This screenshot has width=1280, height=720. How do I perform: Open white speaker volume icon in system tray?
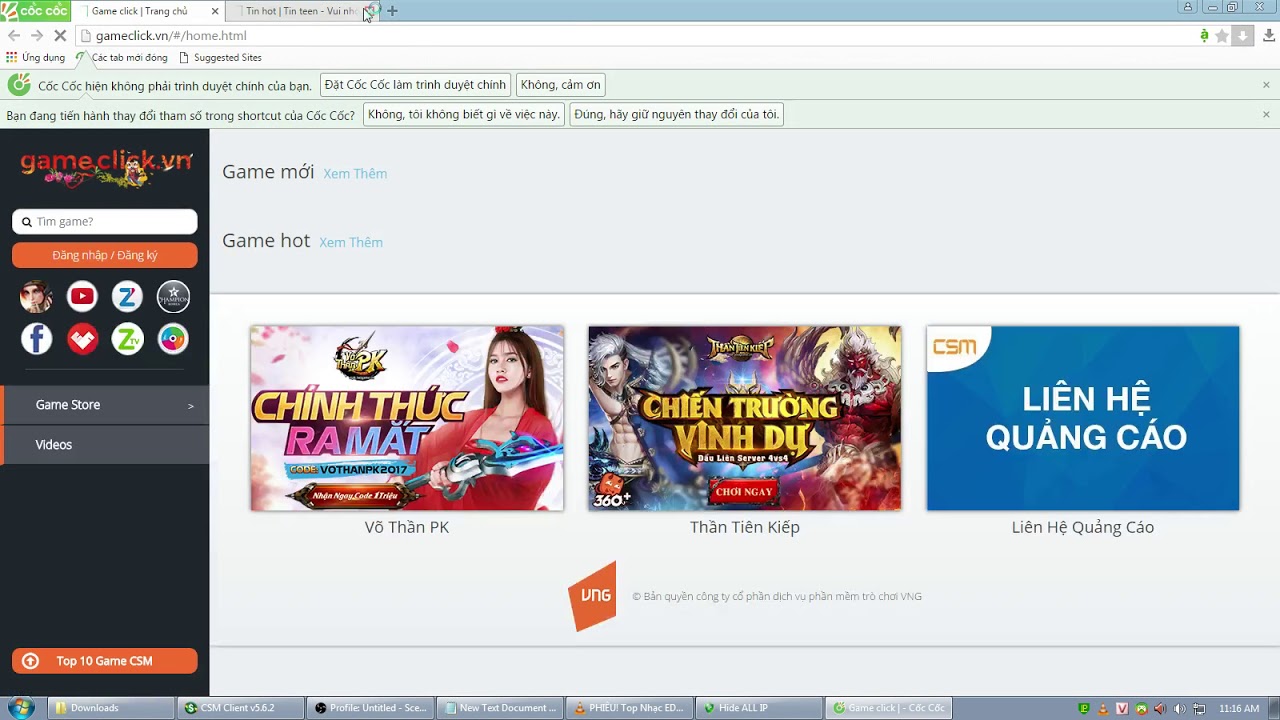[x=1180, y=708]
